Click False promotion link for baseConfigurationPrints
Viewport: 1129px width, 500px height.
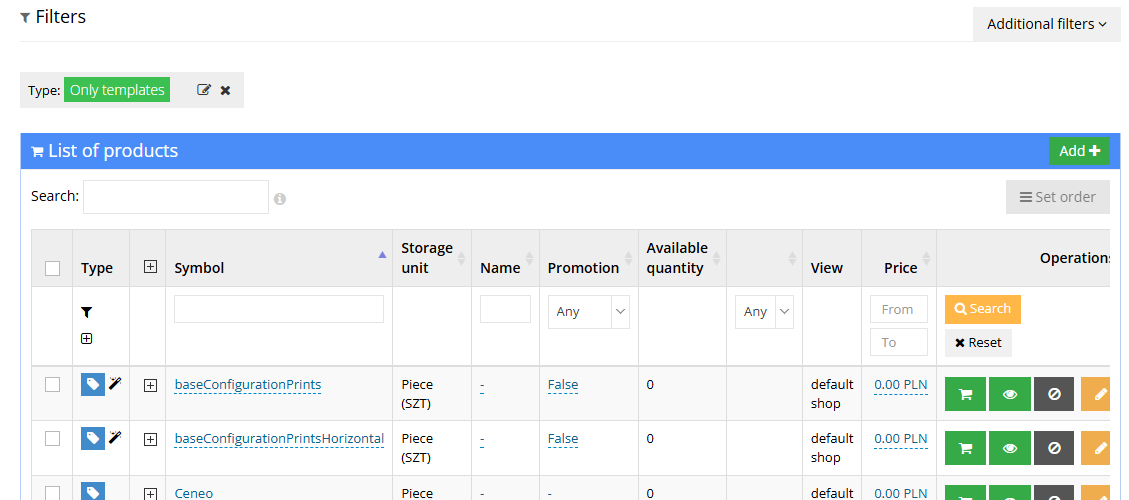(x=563, y=385)
